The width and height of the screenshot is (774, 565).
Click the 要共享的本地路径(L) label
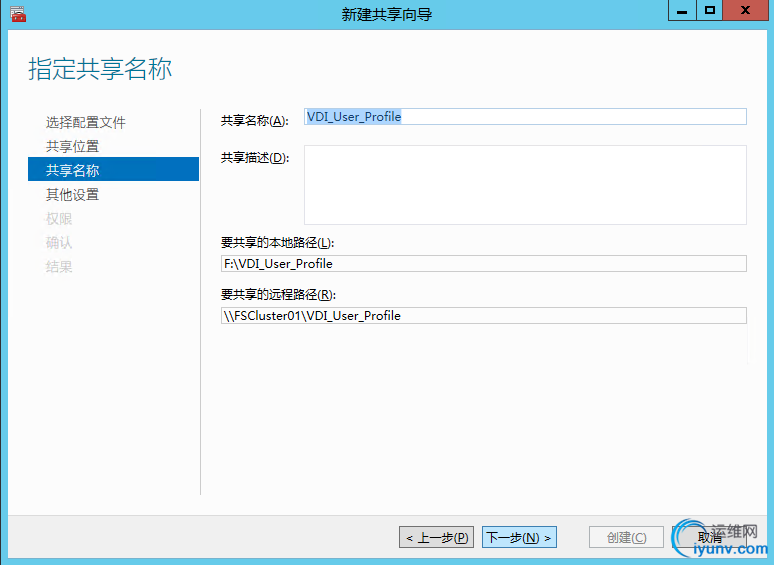(277, 243)
